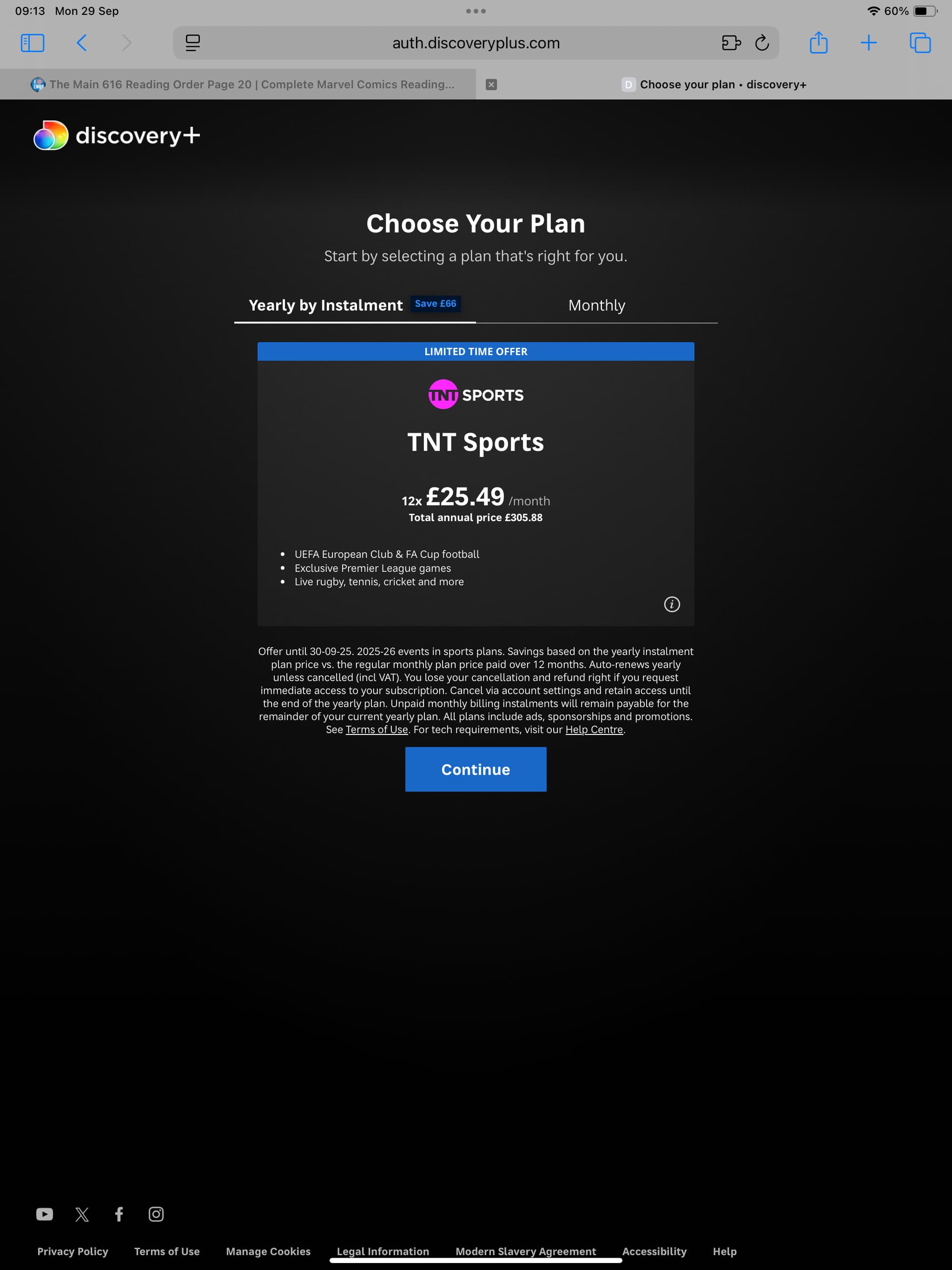Open the Help Centre link in disclaimer
This screenshot has width=952, height=1270.
[x=594, y=729]
